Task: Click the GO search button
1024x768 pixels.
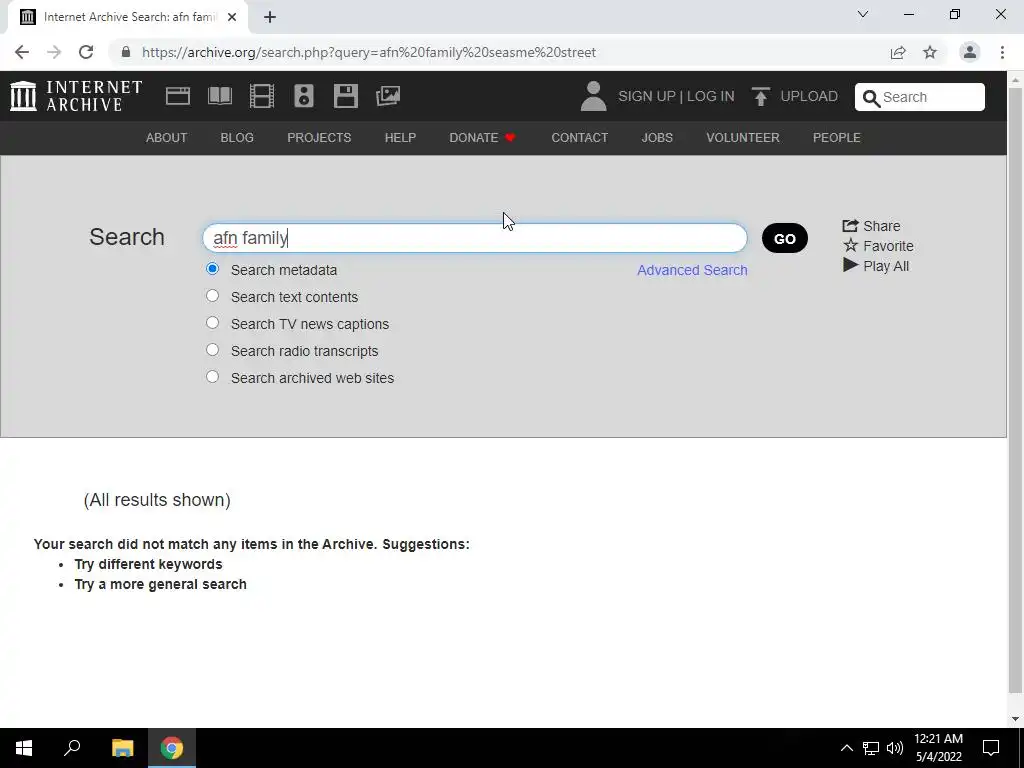Action: click(x=785, y=238)
